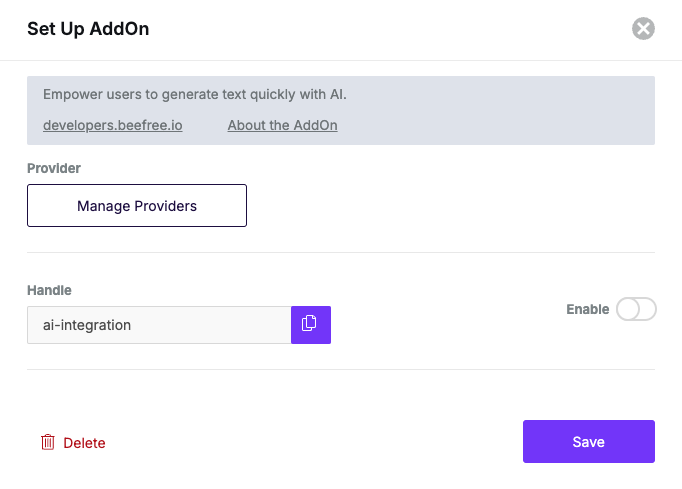682x489 pixels.
Task: Click the Enable label beside the switch
Action: click(x=587, y=309)
